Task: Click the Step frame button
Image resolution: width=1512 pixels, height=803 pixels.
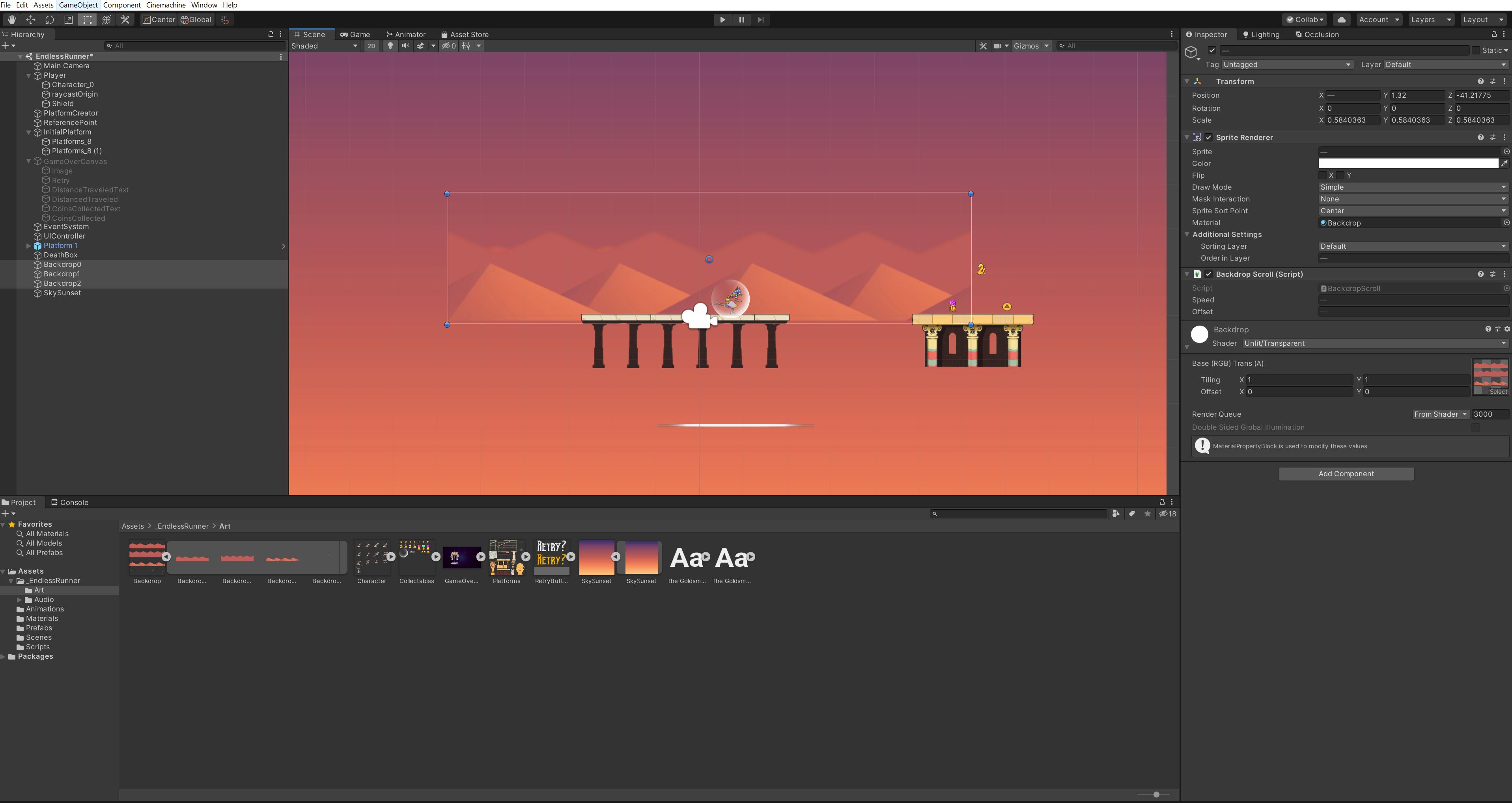Action: click(x=760, y=19)
